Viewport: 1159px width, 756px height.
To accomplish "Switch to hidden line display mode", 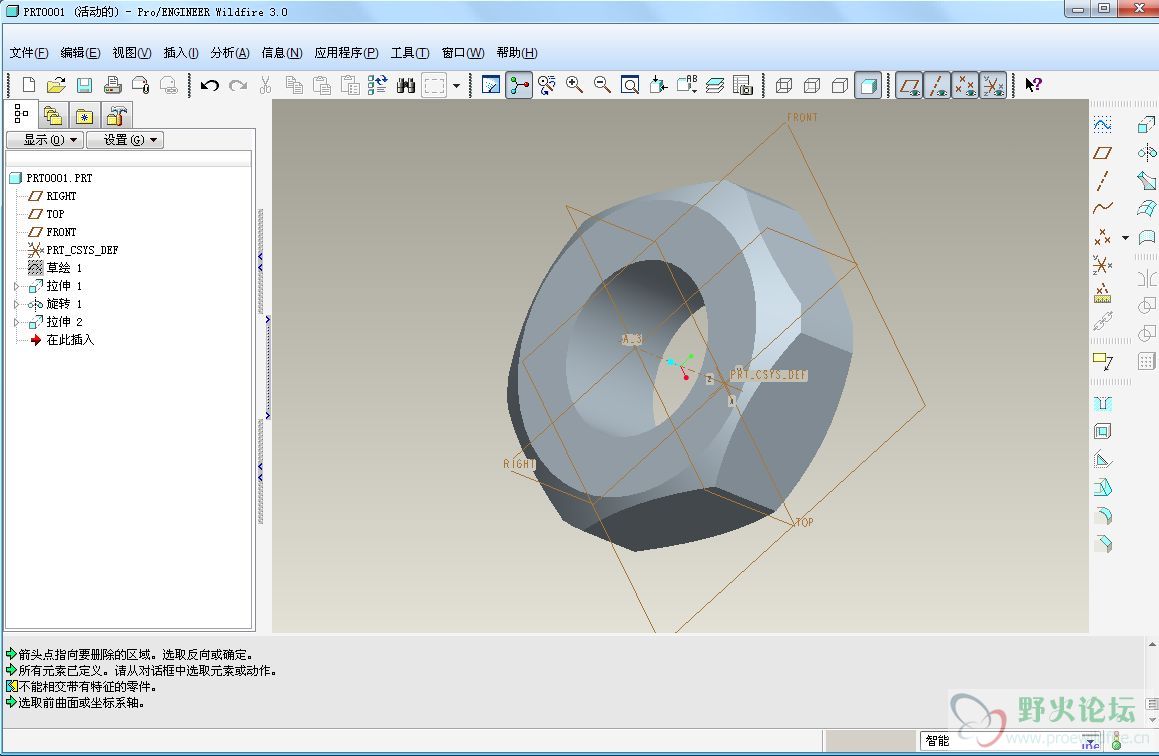I will pos(812,85).
